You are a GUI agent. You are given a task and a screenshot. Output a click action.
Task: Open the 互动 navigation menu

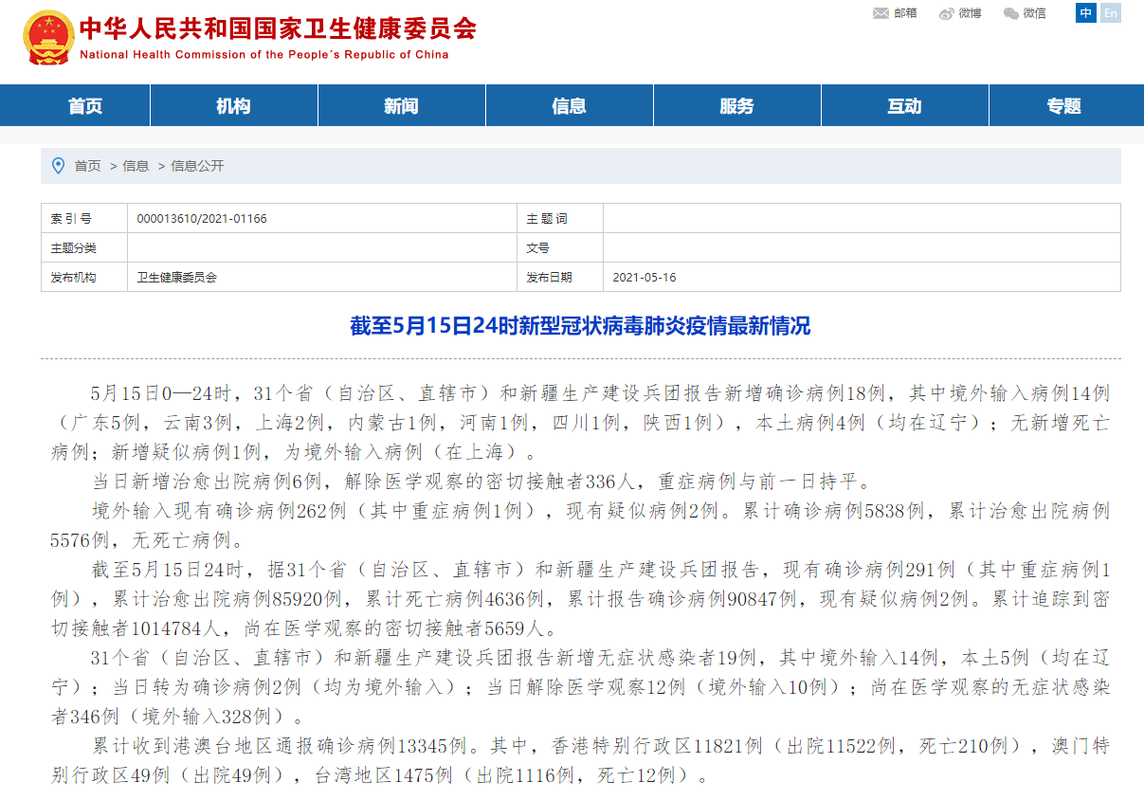[x=905, y=105]
